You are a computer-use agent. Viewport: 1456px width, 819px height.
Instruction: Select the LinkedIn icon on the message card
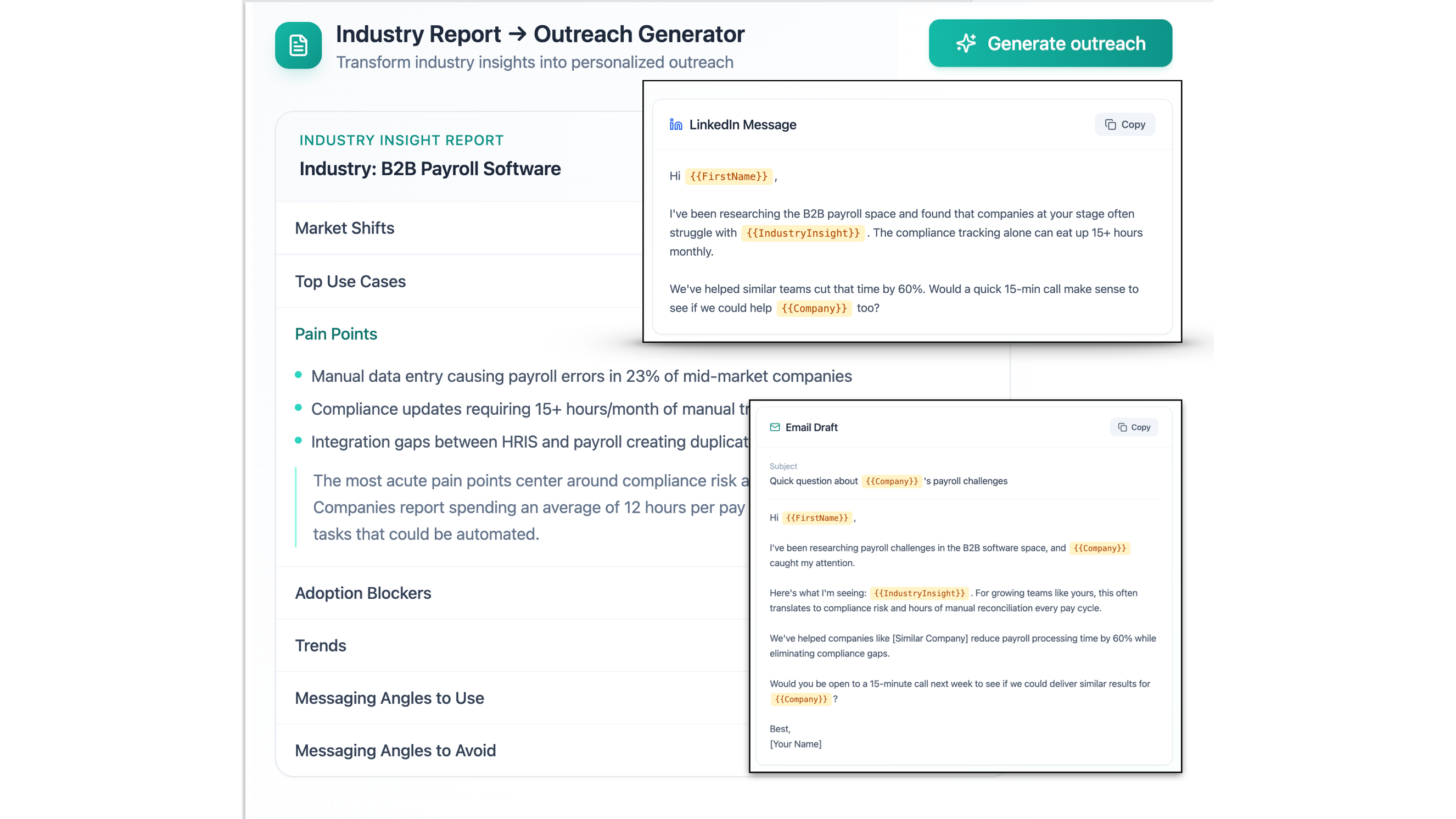pyautogui.click(x=676, y=125)
